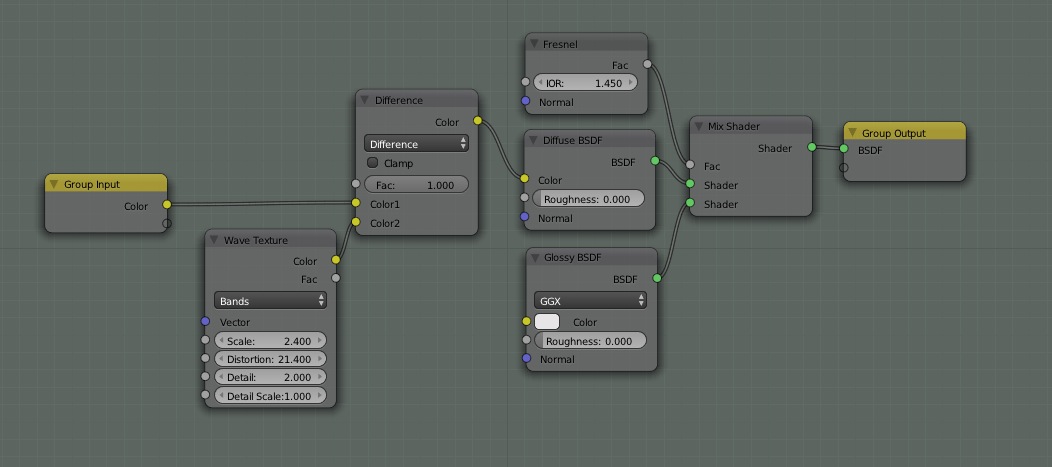Viewport: 1052px width, 467px height.
Task: Click the Group Input Color output socket
Action: [166, 205]
